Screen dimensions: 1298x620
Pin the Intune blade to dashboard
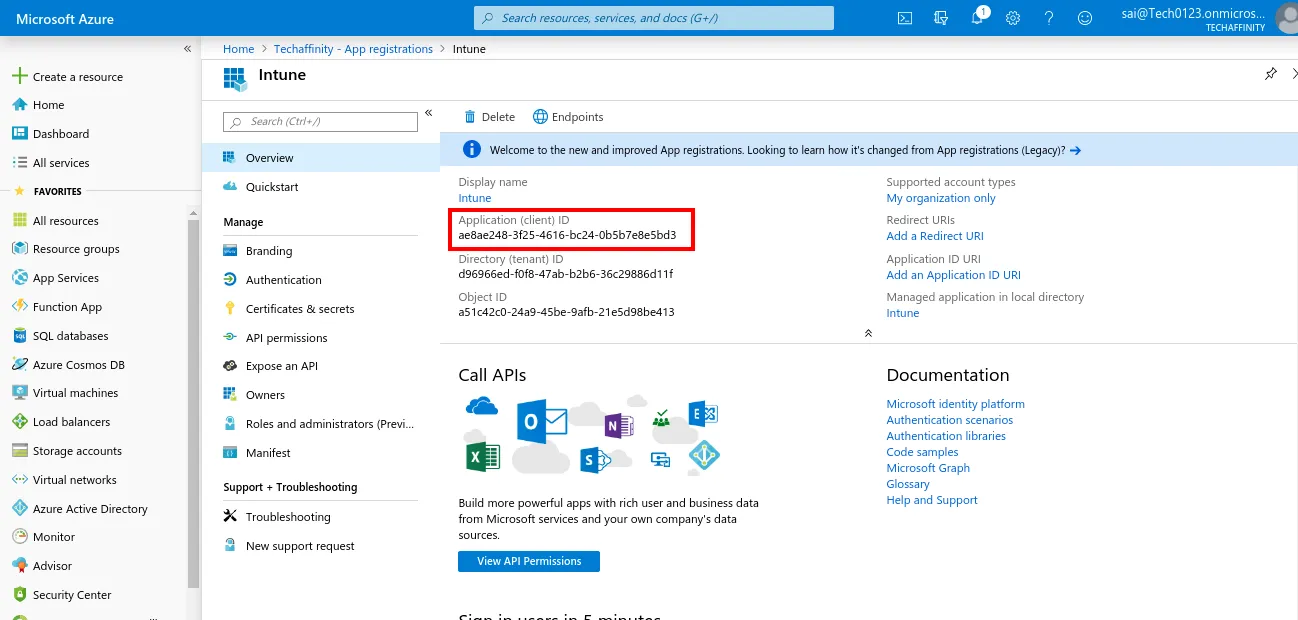1271,74
